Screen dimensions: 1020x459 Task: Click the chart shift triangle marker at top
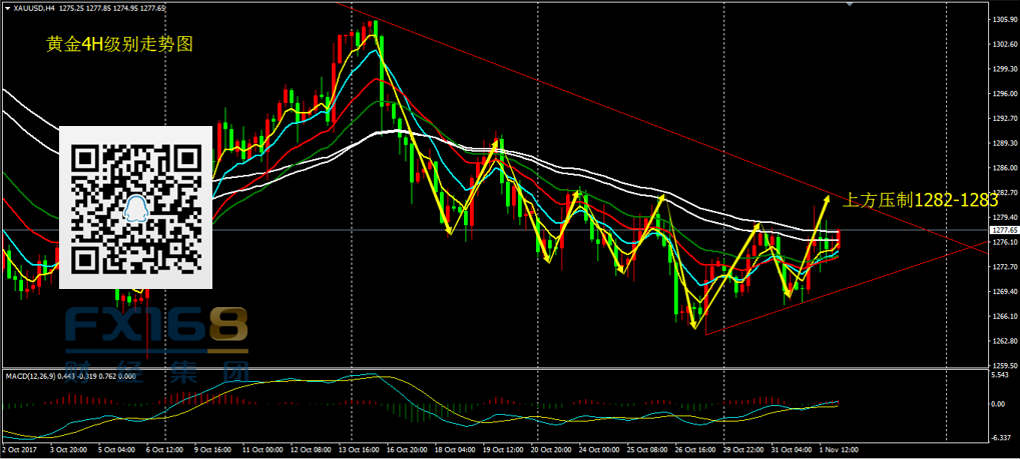[851, 5]
